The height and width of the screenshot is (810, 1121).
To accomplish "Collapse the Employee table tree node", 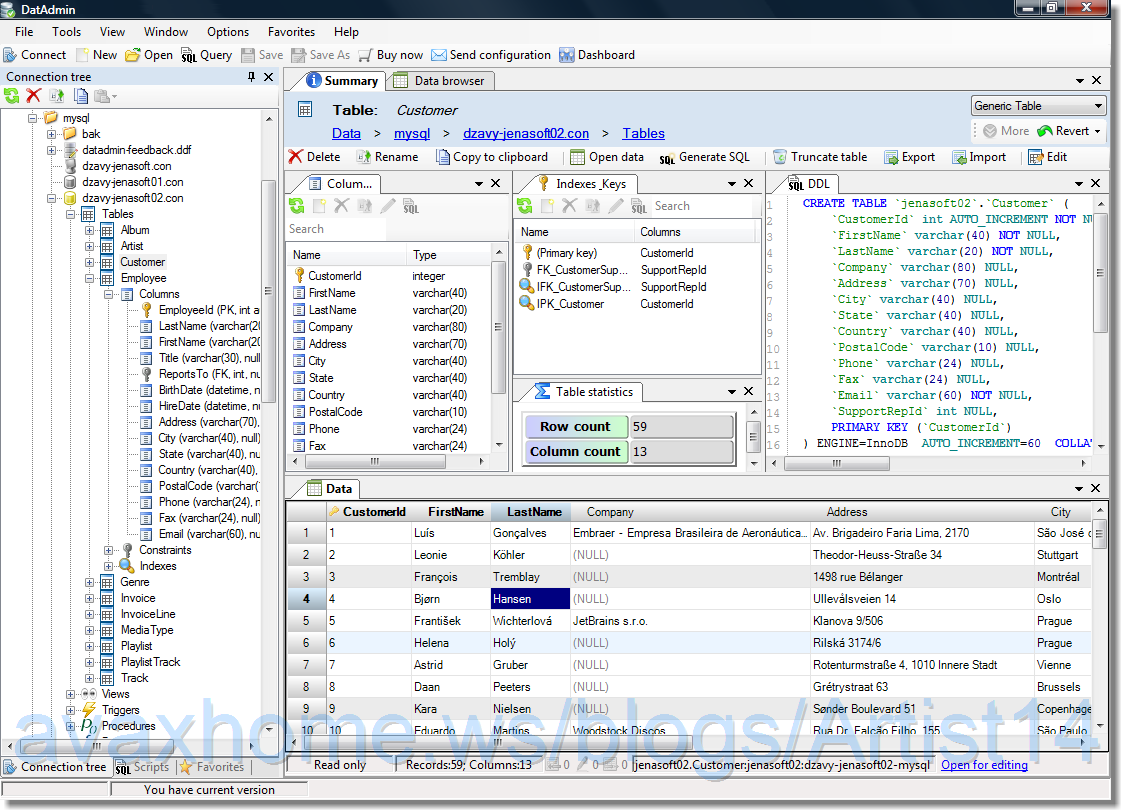I will [90, 278].
